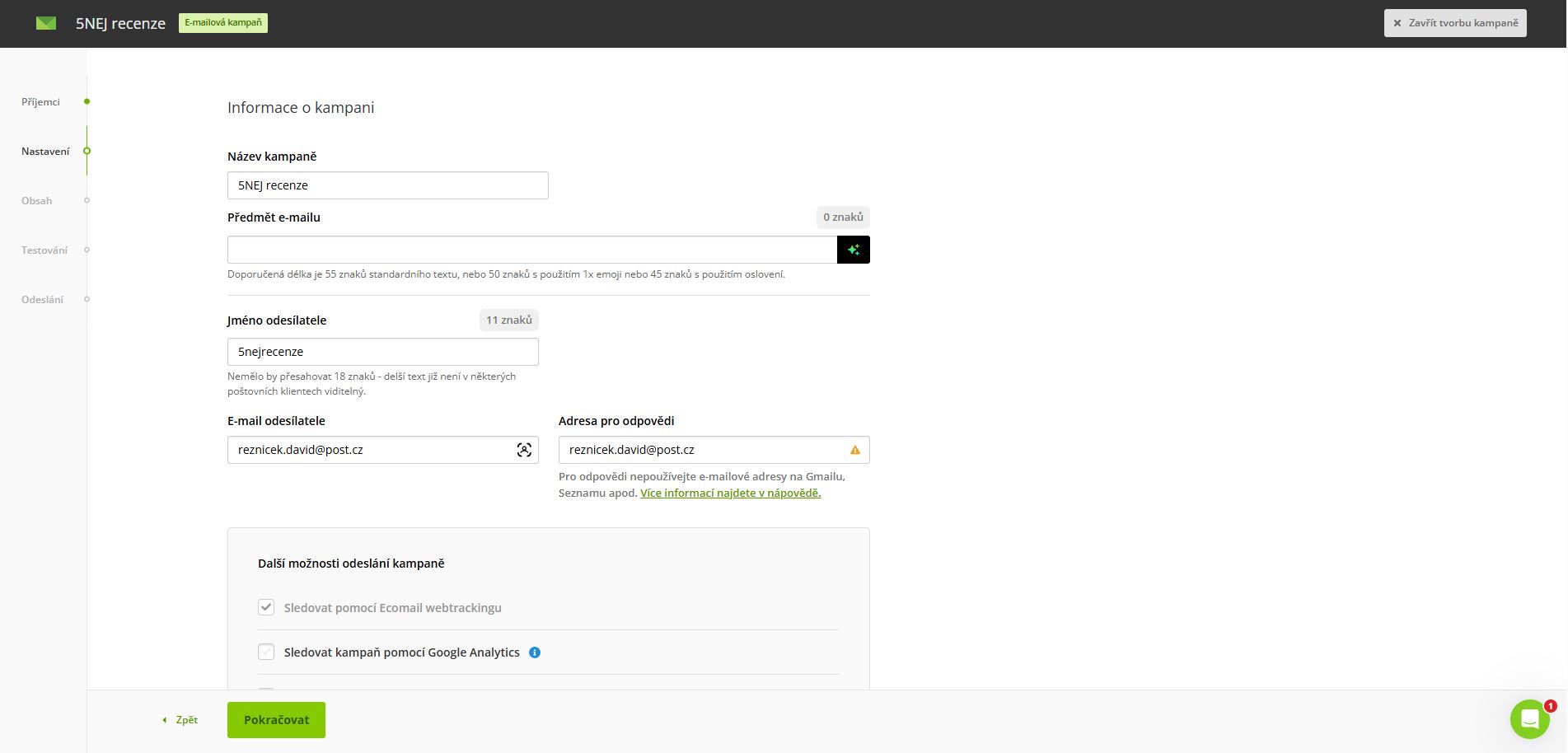Click the Jméno odesílatele input
This screenshot has height=753, width=1568.
pyautogui.click(x=383, y=352)
